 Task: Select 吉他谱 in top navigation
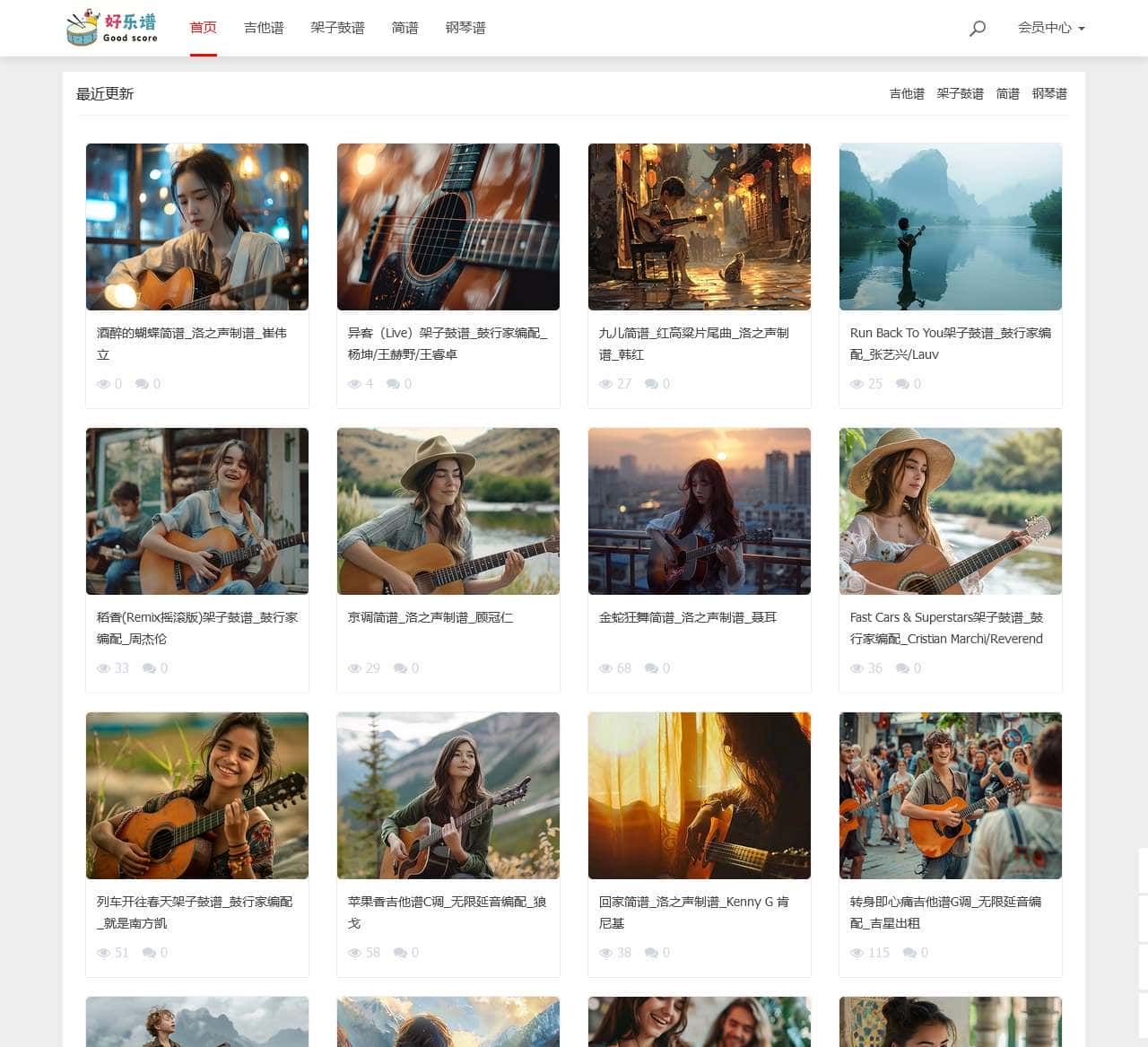pyautogui.click(x=264, y=28)
